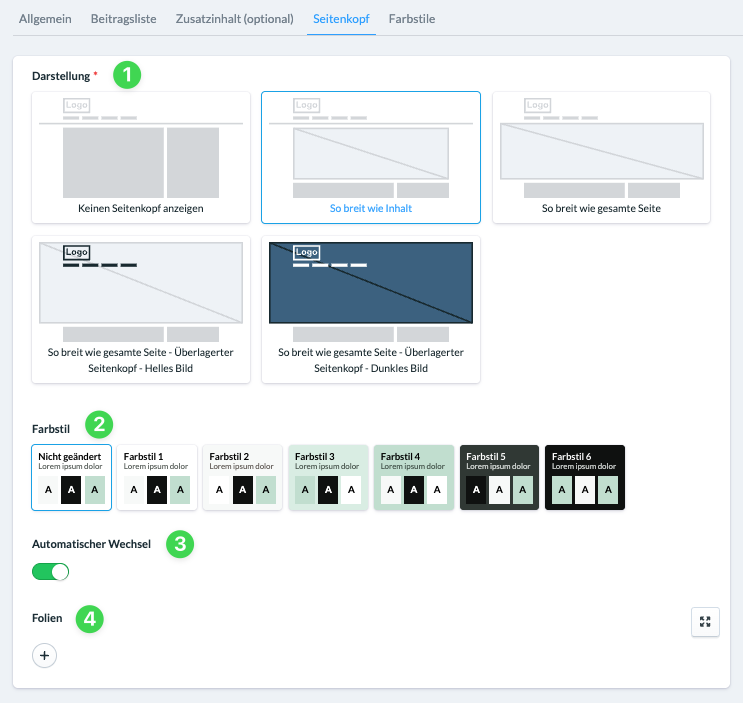Choose 'Keinen Seitenkopf anzeigen' layout
This screenshot has height=703, width=743.
pos(141,157)
